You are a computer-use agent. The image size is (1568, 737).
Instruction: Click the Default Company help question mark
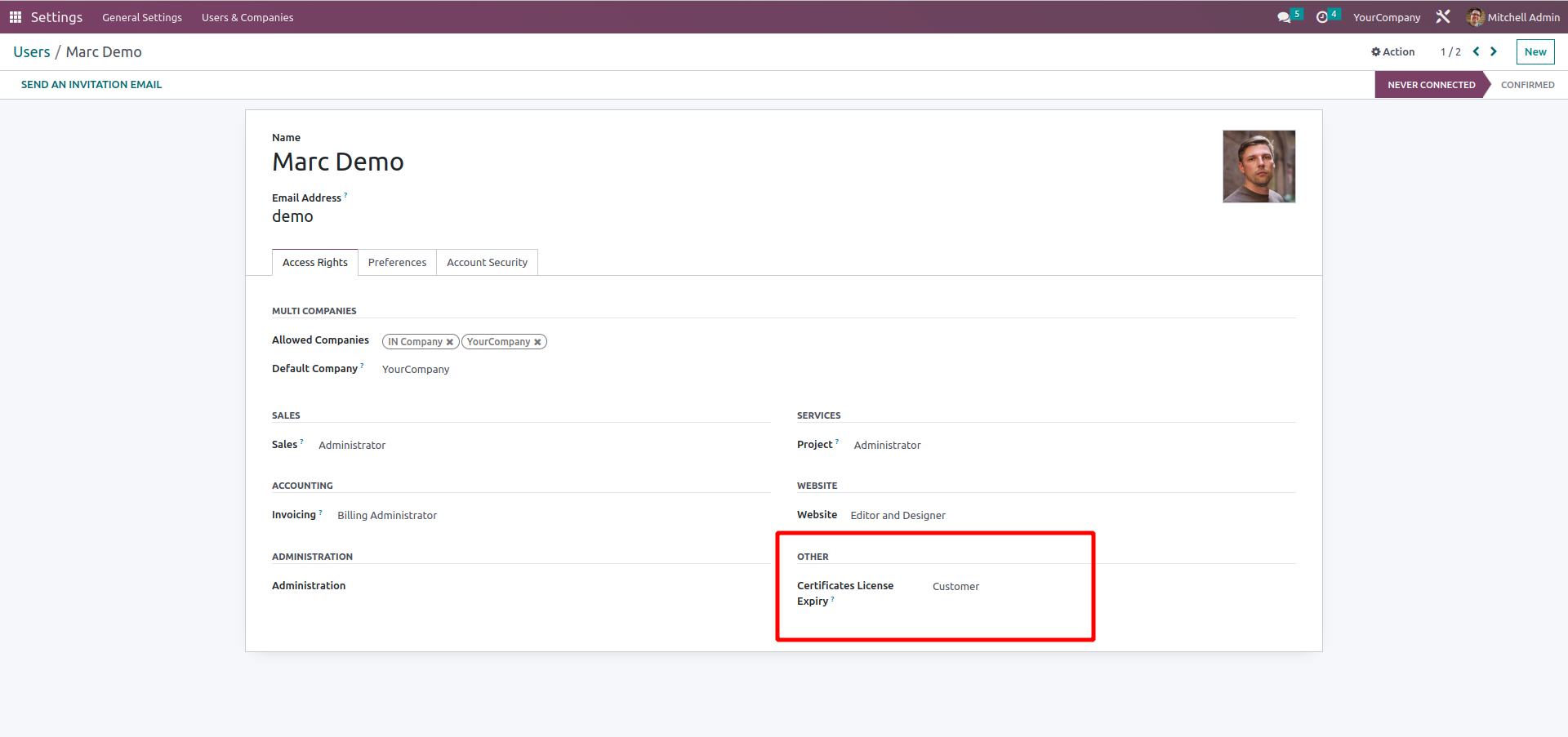362,366
